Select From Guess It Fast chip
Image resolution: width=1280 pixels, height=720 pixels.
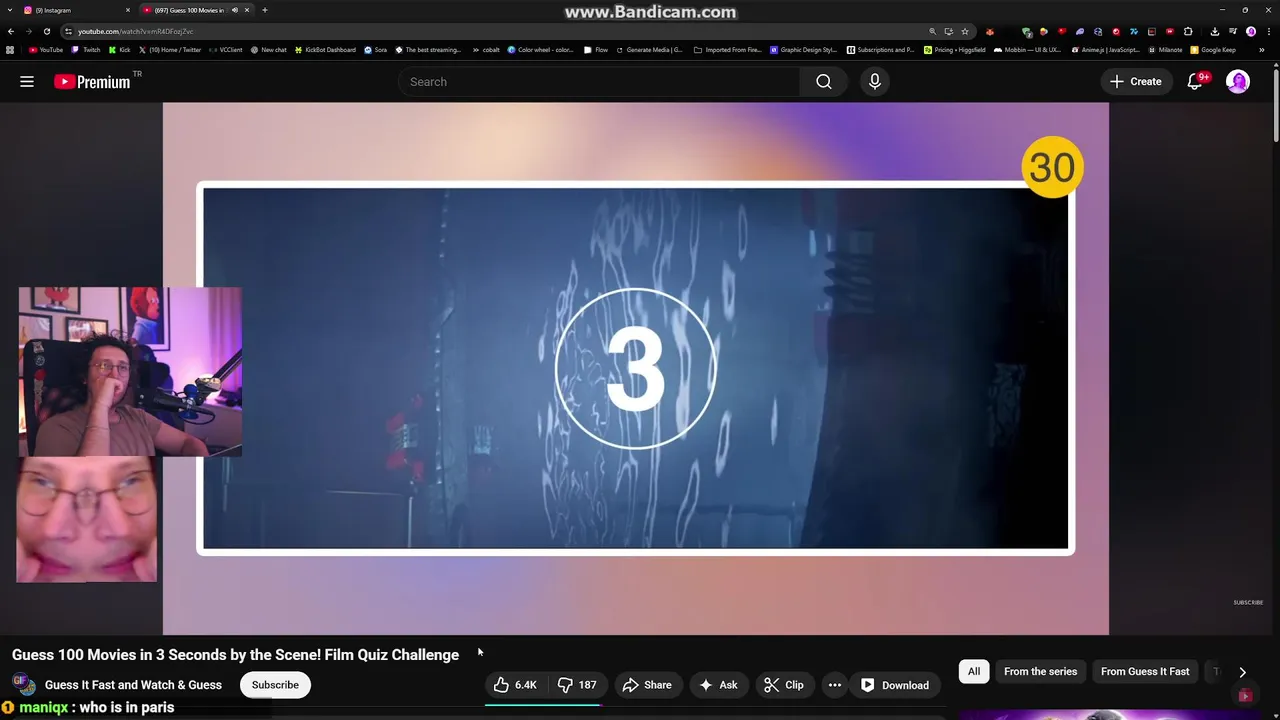pyautogui.click(x=1145, y=672)
